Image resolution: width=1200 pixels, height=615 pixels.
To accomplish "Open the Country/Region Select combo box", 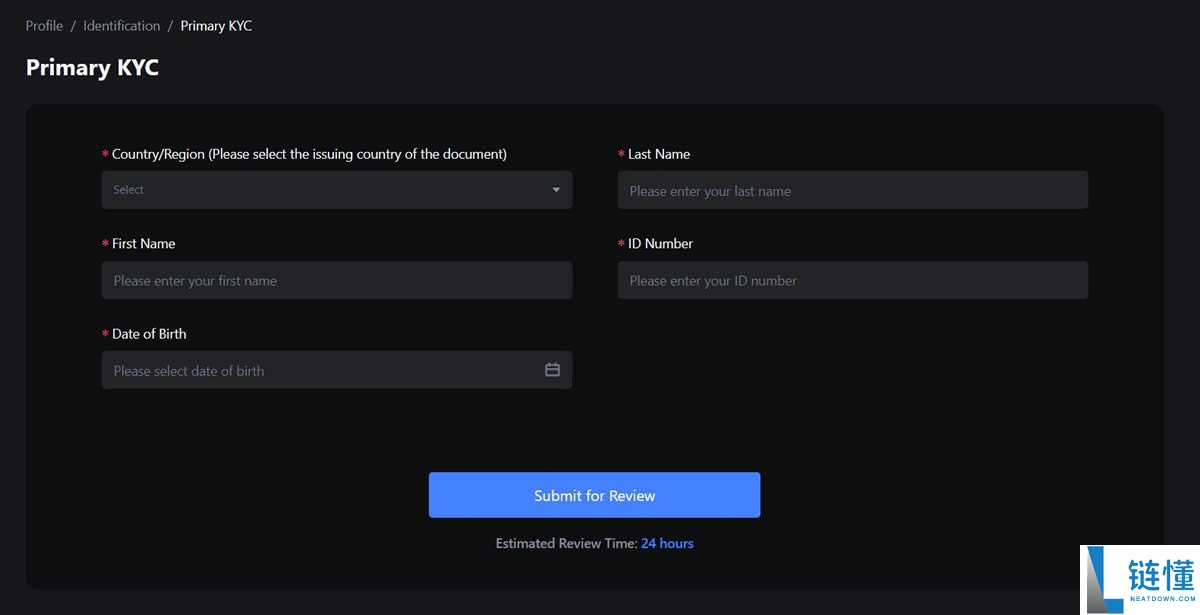I will (337, 190).
